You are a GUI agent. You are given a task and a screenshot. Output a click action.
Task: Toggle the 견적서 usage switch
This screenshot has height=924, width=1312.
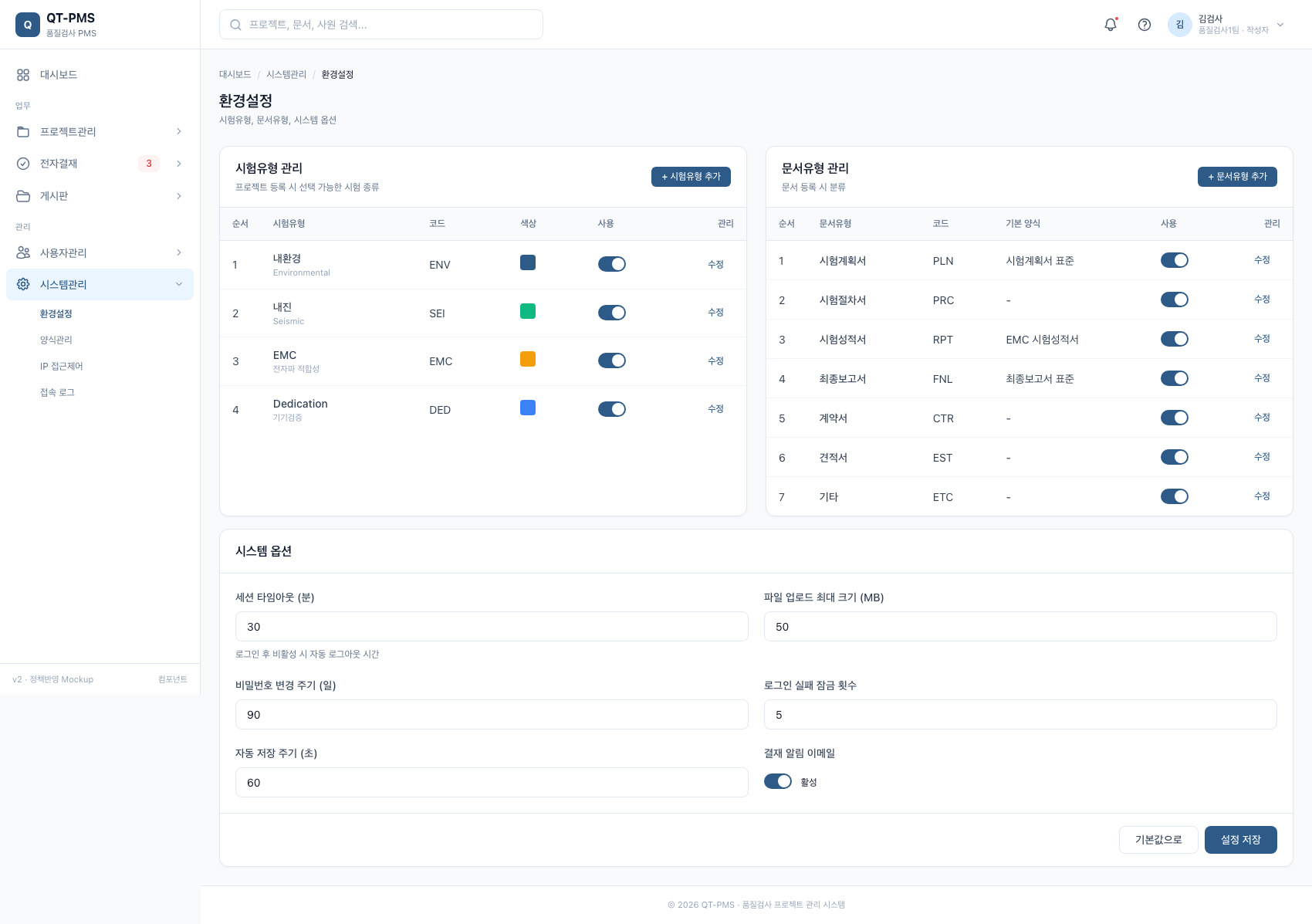(1175, 457)
